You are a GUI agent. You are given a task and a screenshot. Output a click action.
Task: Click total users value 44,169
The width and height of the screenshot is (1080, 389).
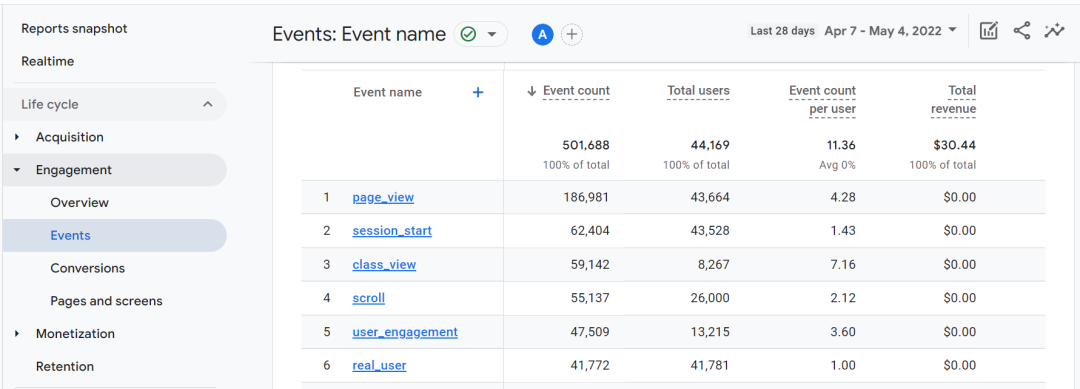[x=710, y=145]
